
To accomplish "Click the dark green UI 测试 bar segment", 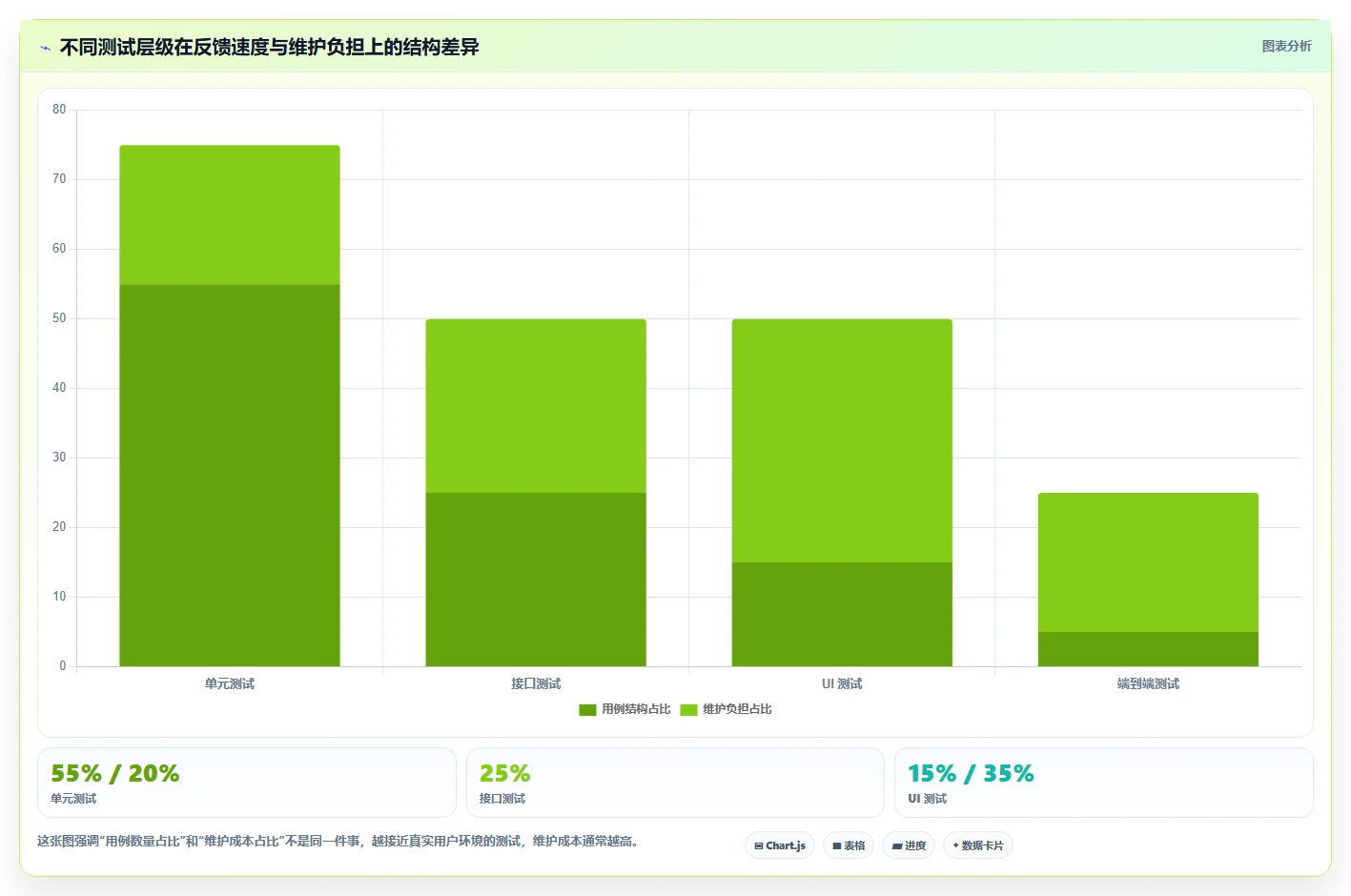I will tap(842, 614).
